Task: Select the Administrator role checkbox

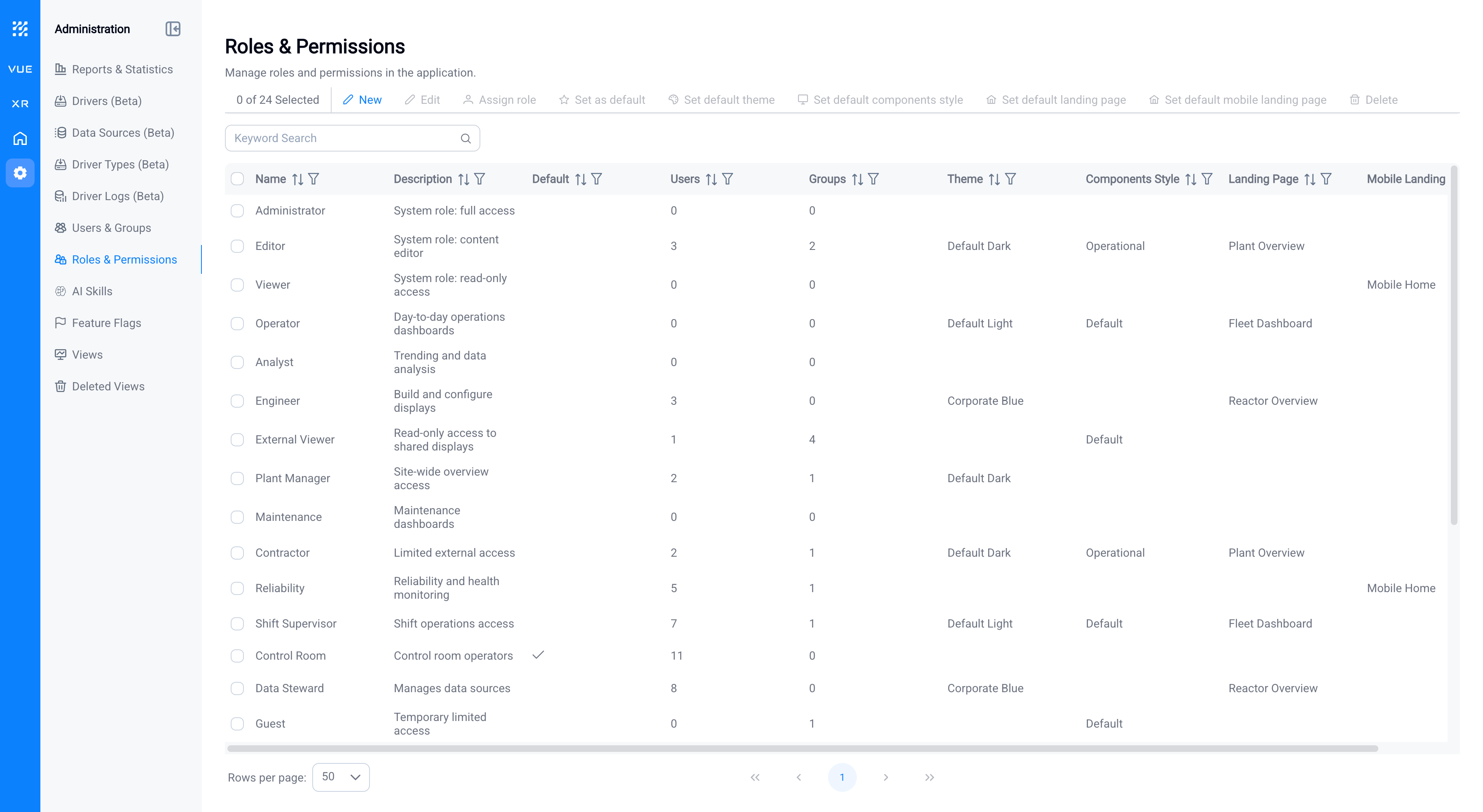Action: pos(237,211)
